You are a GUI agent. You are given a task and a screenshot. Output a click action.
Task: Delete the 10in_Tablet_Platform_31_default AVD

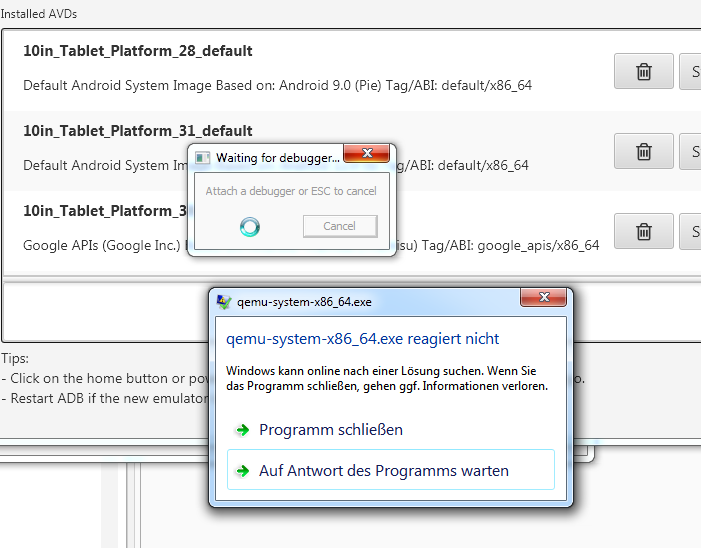click(643, 151)
